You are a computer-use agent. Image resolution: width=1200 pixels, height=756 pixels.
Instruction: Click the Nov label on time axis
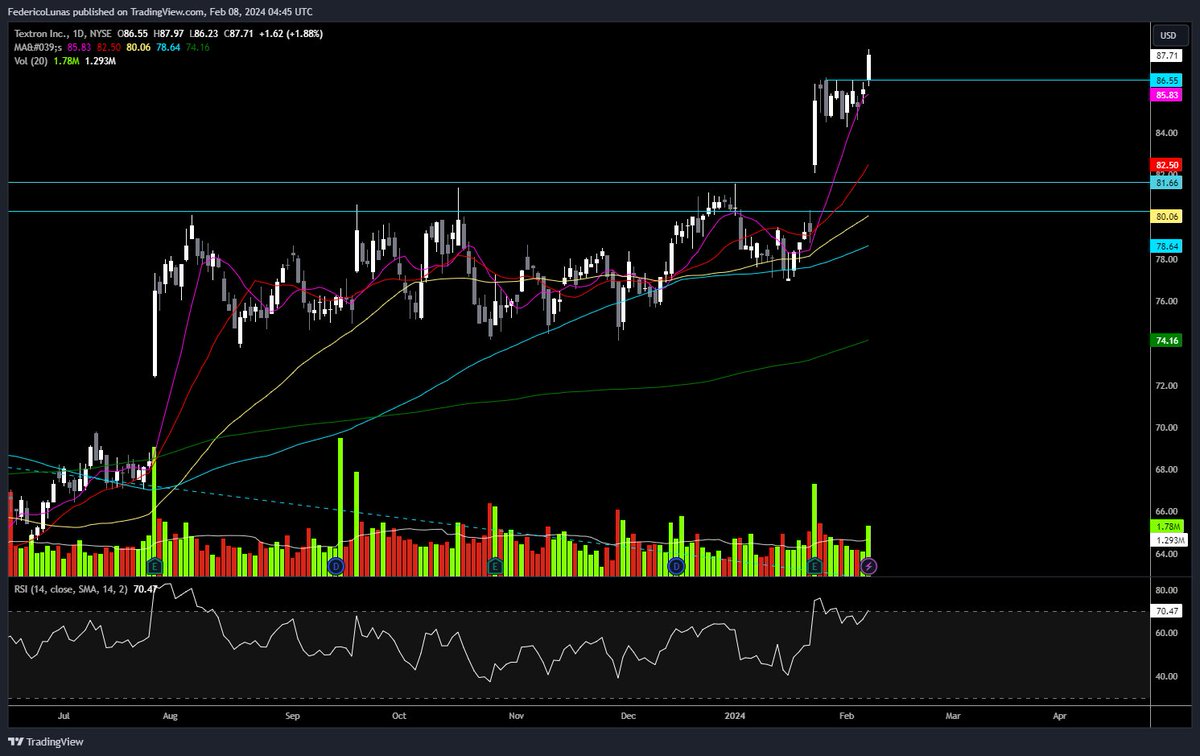pyautogui.click(x=516, y=716)
